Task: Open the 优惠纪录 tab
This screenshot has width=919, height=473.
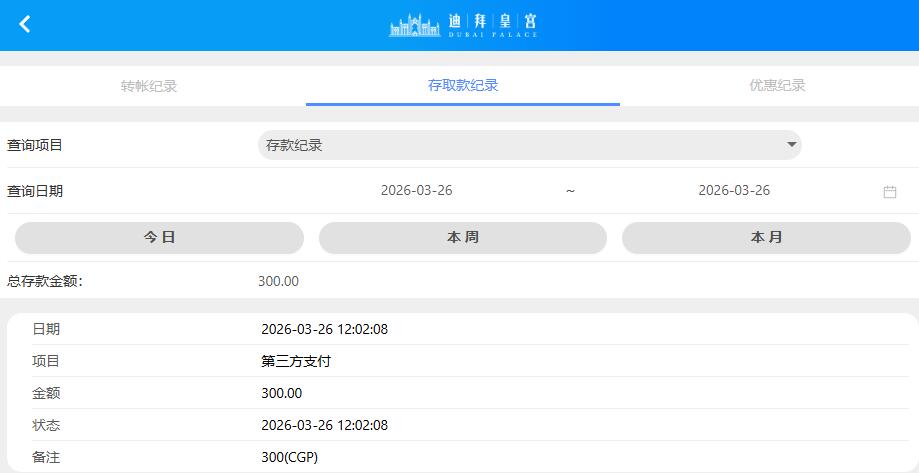Action: pos(777,86)
